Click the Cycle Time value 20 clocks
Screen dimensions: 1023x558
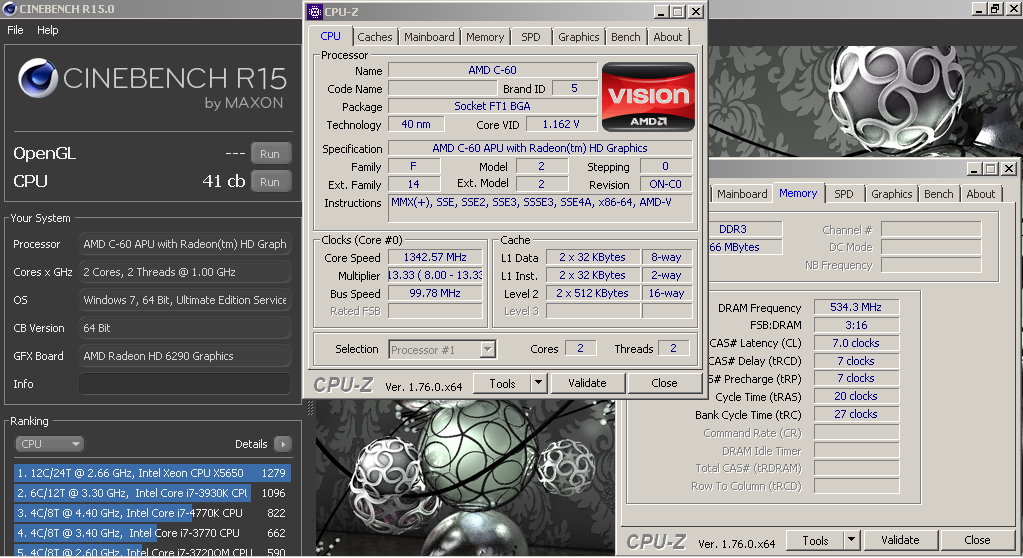click(856, 396)
